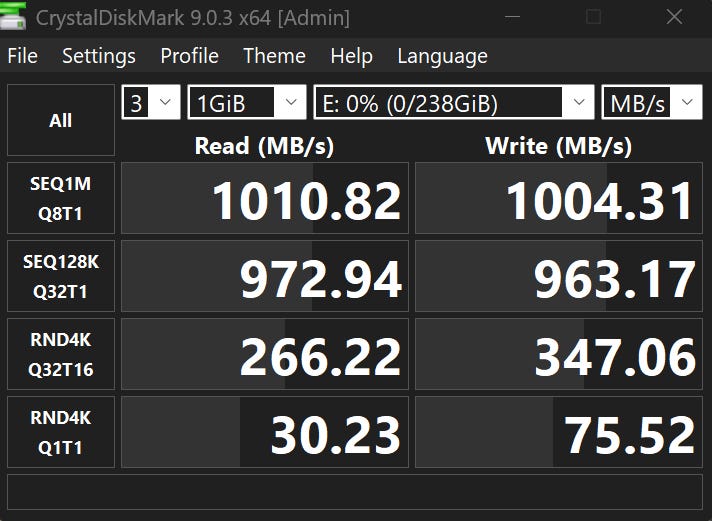
Task: Click the RND4K Q1T1 write result 75.52
Action: [559, 432]
